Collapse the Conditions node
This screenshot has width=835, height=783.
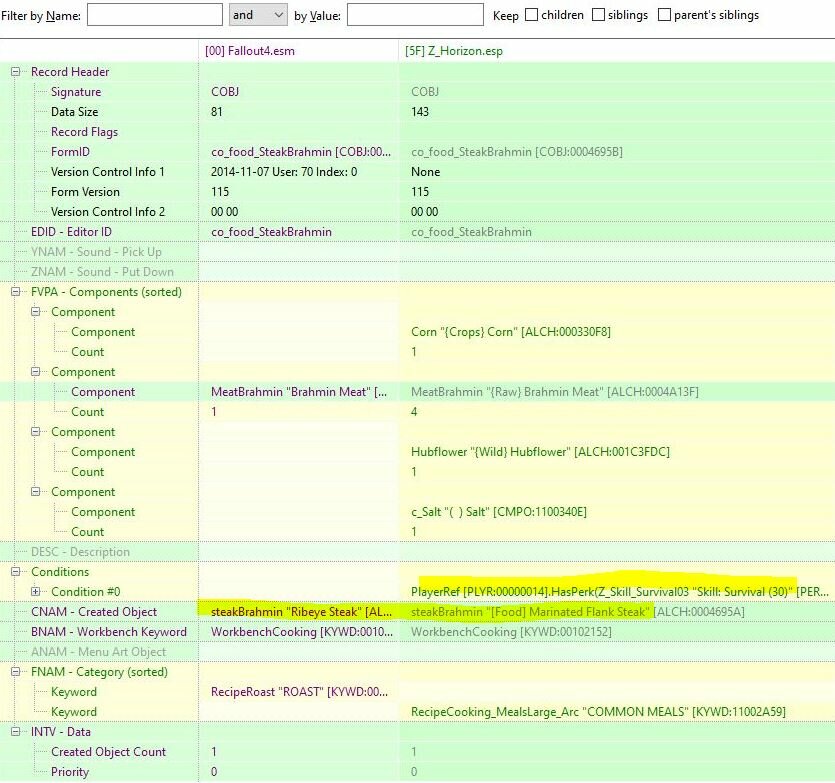tap(15, 572)
